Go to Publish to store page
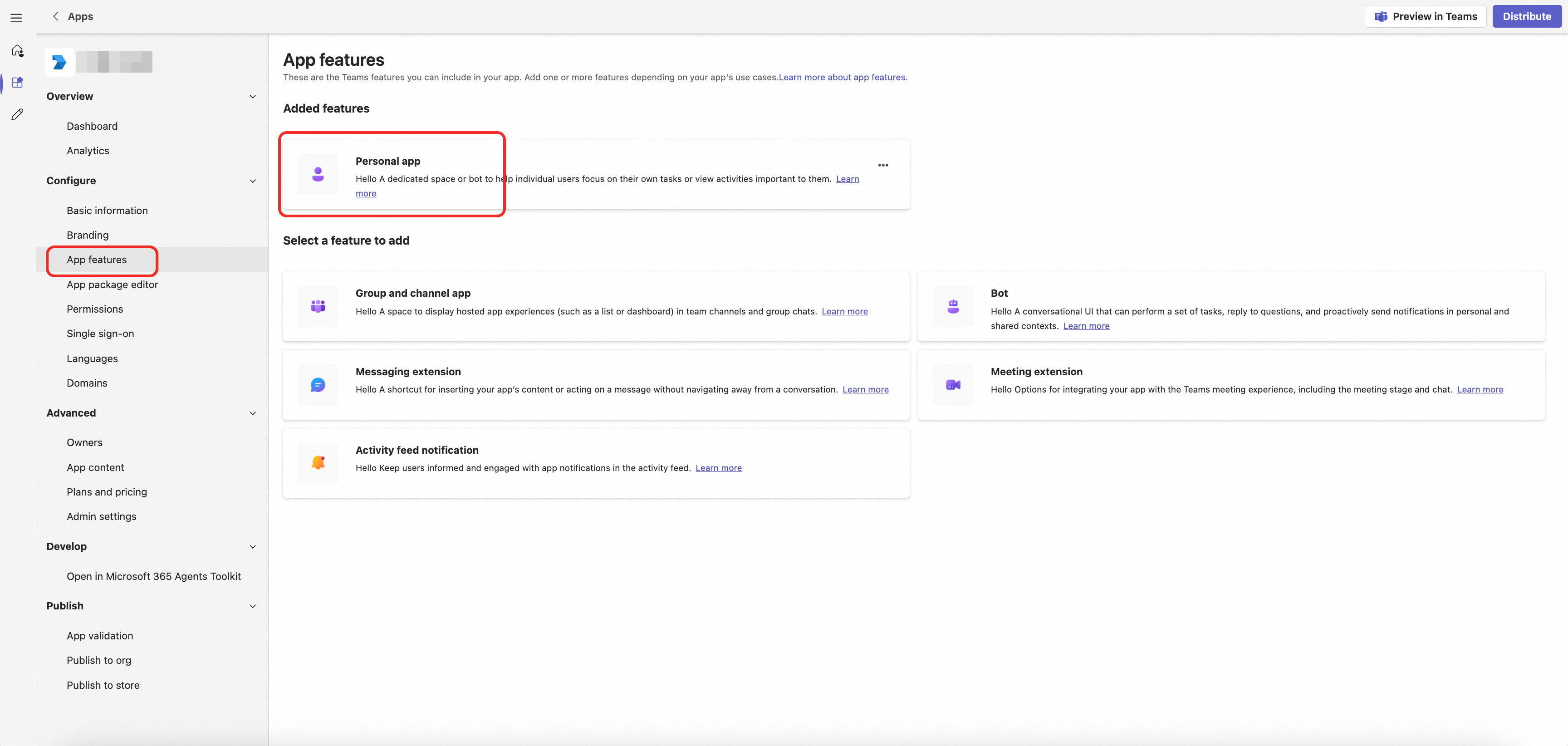 [103, 685]
